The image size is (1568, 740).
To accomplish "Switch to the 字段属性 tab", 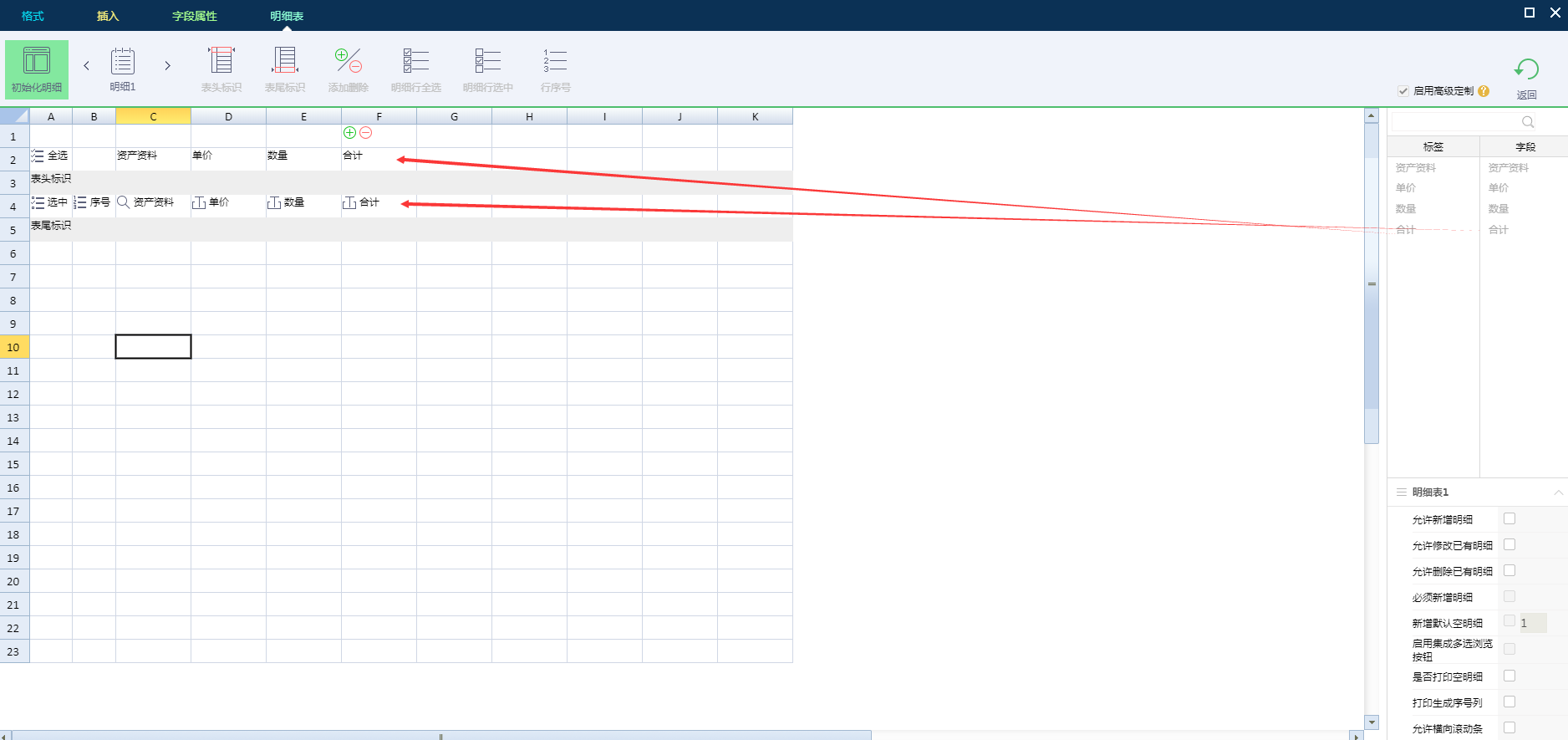I will click(x=194, y=16).
